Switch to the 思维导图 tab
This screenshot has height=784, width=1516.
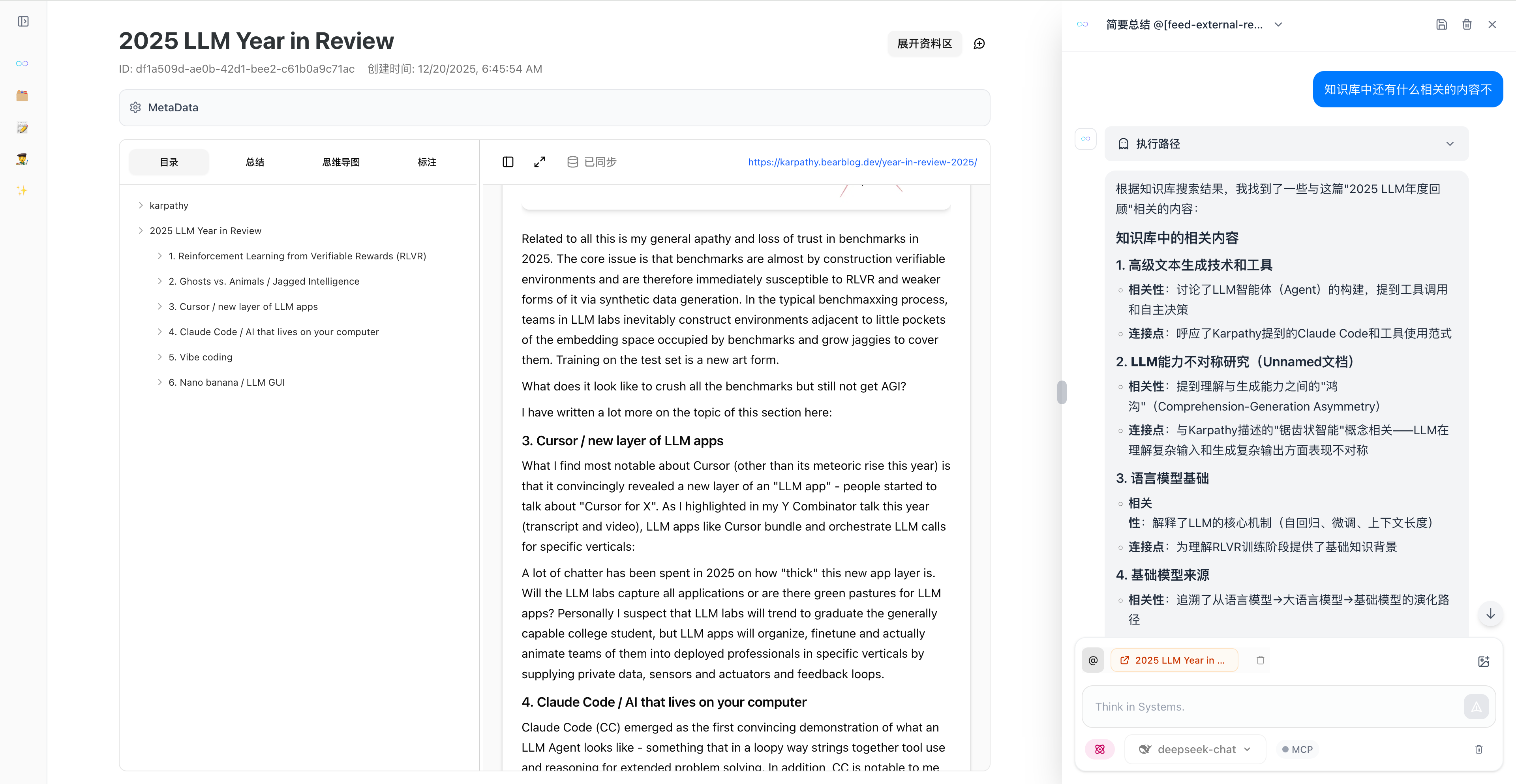coord(341,162)
